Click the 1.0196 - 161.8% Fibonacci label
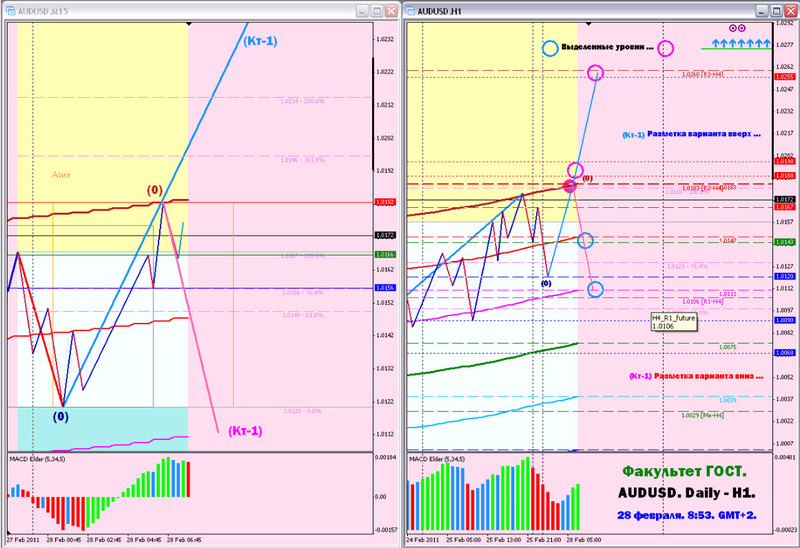 pyautogui.click(x=302, y=160)
